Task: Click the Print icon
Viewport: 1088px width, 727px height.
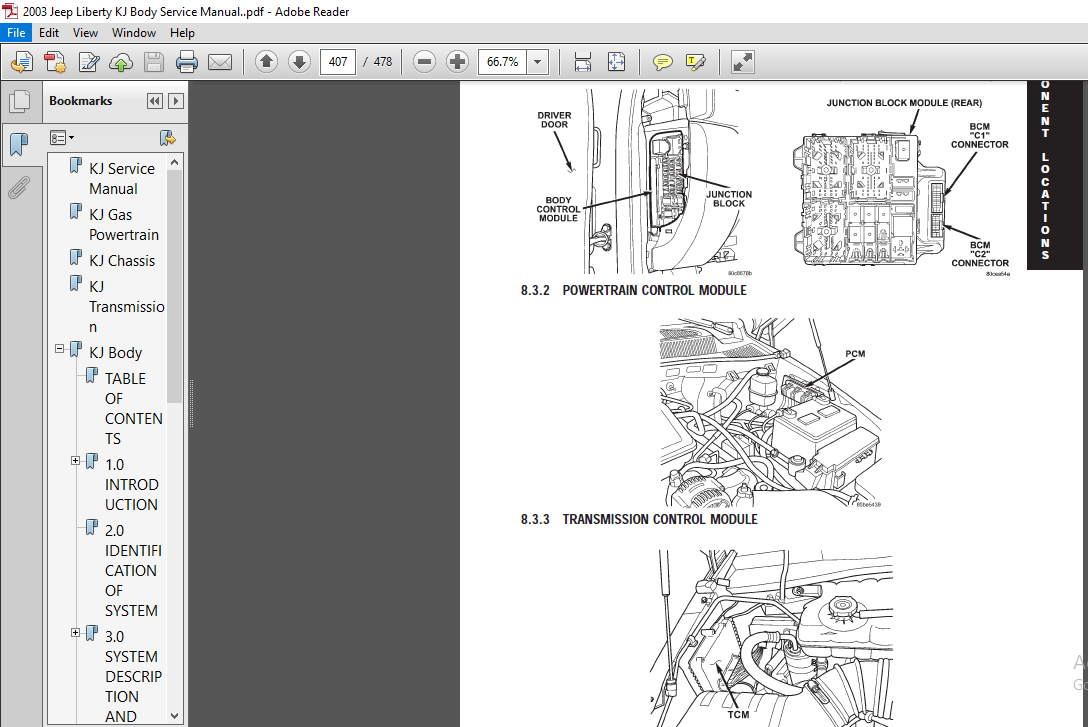Action: [187, 62]
